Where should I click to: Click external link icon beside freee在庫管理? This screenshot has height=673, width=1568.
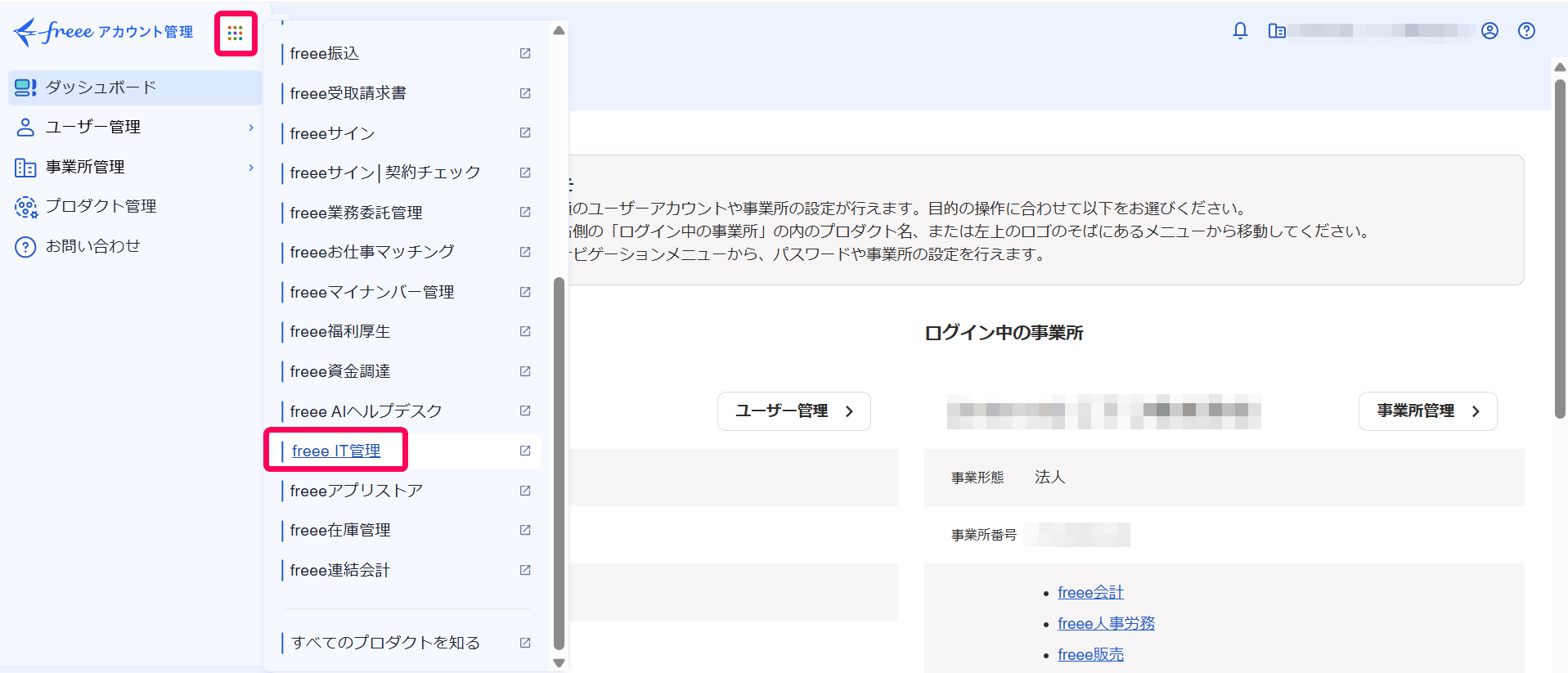pyautogui.click(x=525, y=530)
